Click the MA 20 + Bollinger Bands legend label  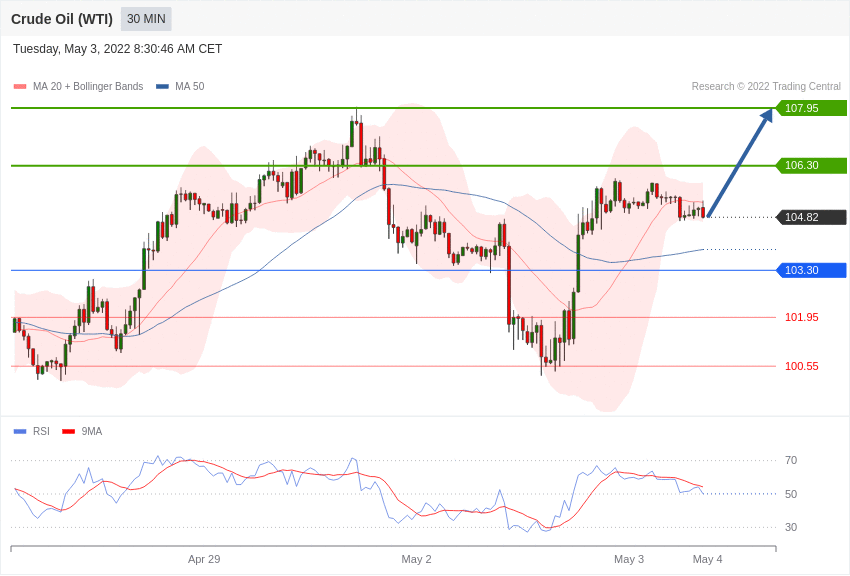coord(88,86)
